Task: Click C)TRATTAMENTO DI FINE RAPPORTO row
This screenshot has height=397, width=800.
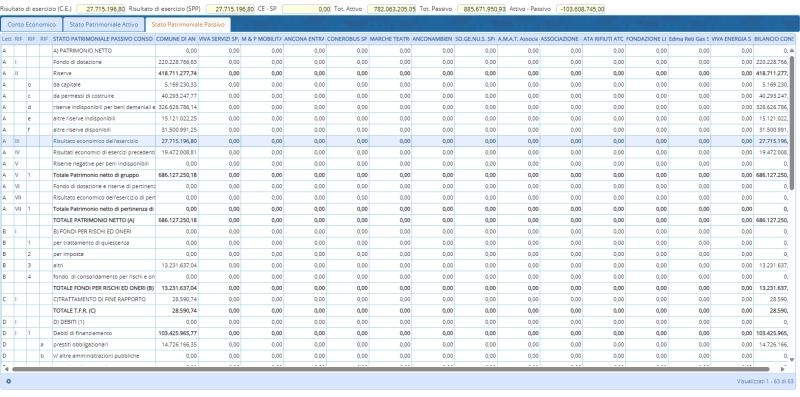Action: point(395,299)
